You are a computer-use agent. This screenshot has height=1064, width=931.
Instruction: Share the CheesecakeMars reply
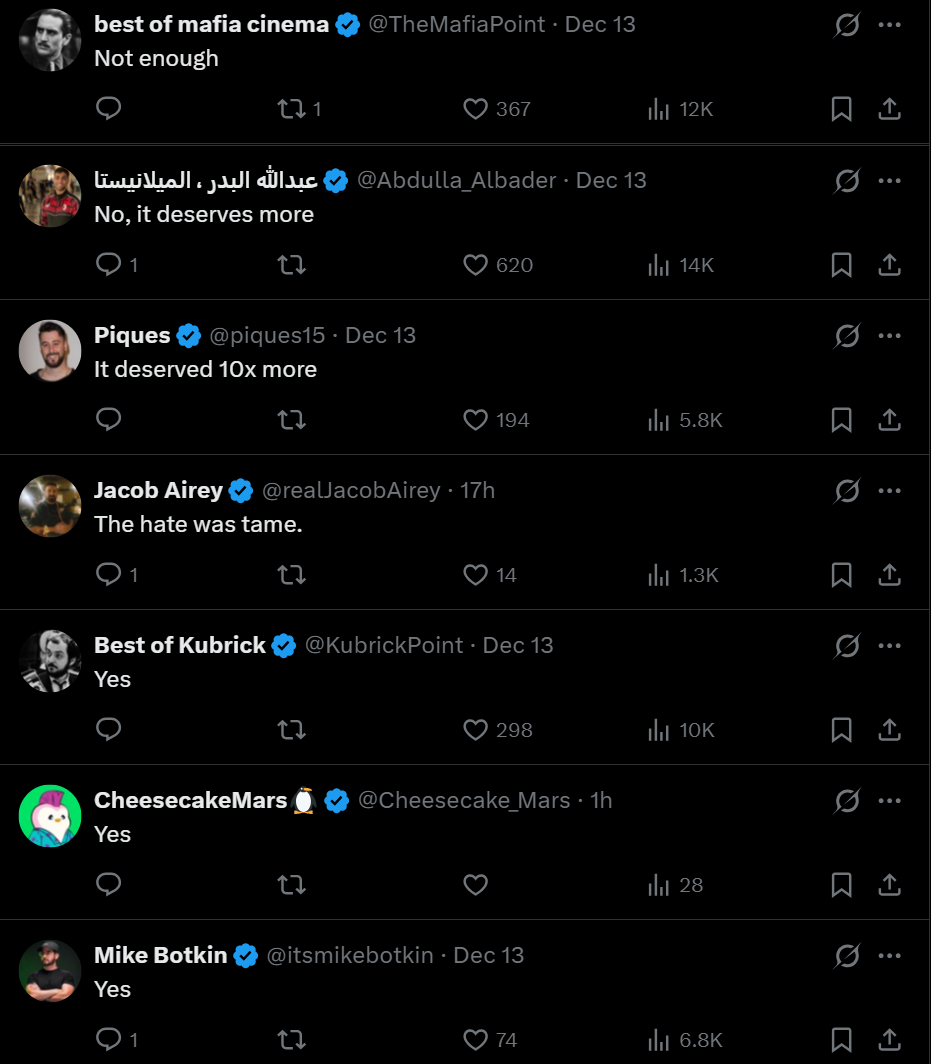pos(890,885)
